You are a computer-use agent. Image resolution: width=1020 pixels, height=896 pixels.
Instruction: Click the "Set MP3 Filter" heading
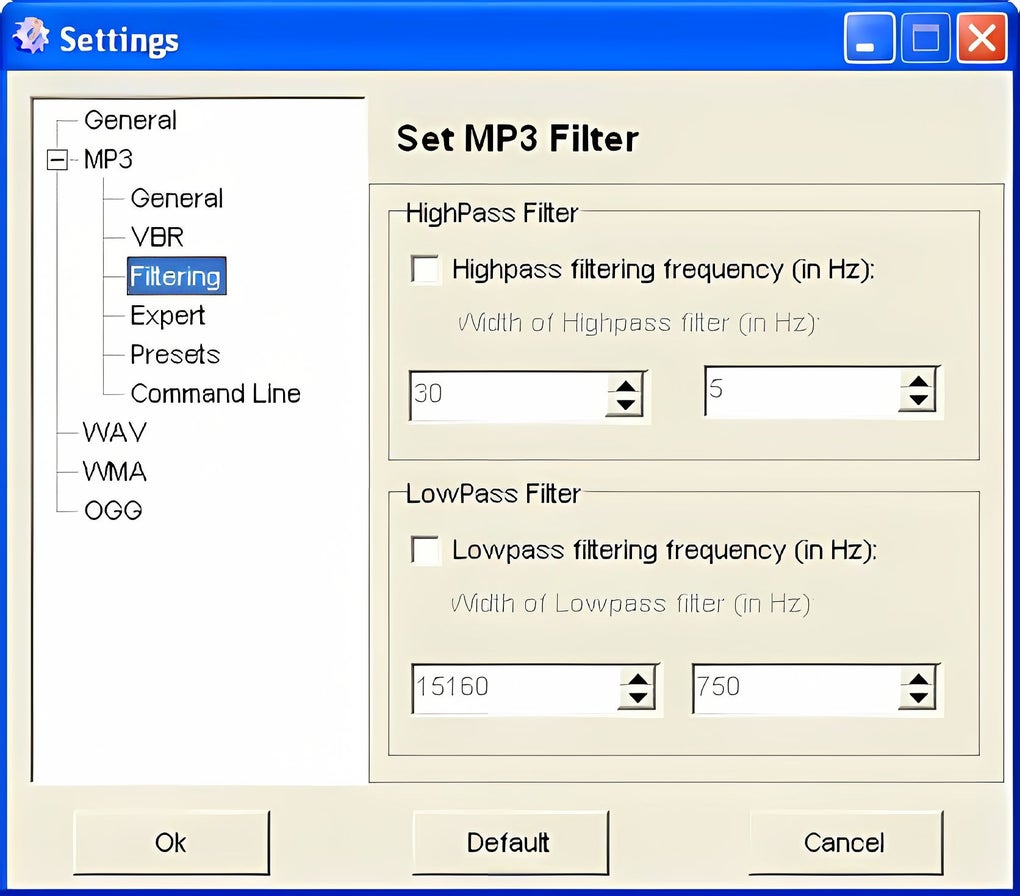coord(518,139)
